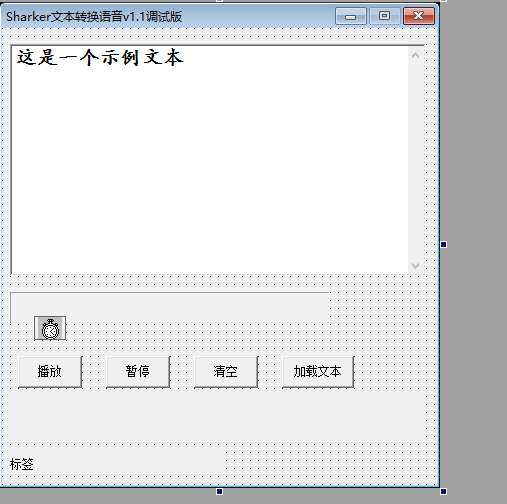
Task: Click the text box scrollbar up arrow
Action: click(x=415, y=55)
